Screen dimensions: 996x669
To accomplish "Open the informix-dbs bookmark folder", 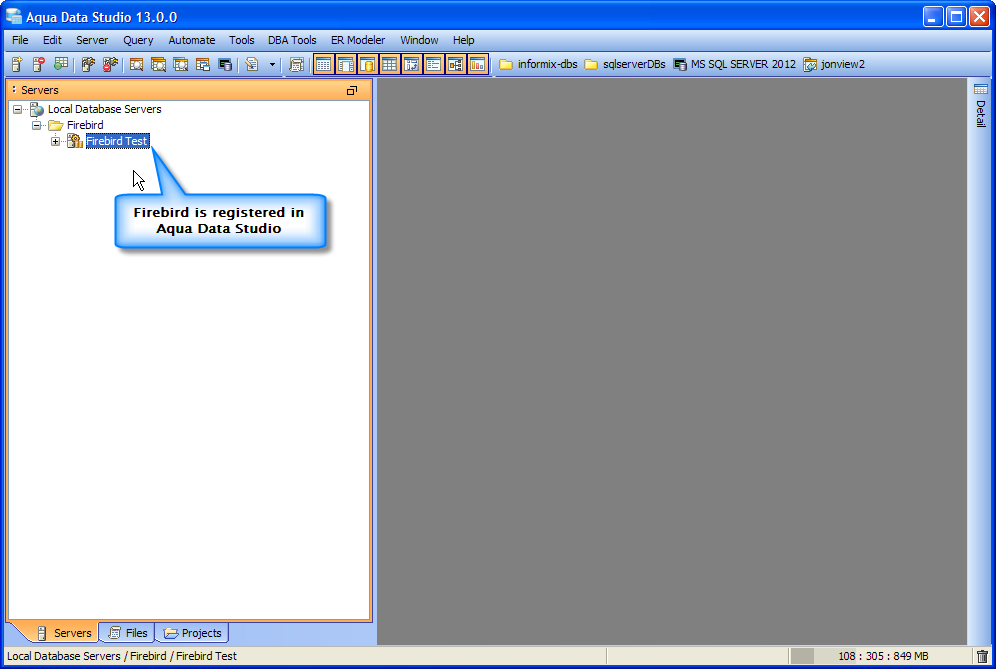I will pos(538,64).
